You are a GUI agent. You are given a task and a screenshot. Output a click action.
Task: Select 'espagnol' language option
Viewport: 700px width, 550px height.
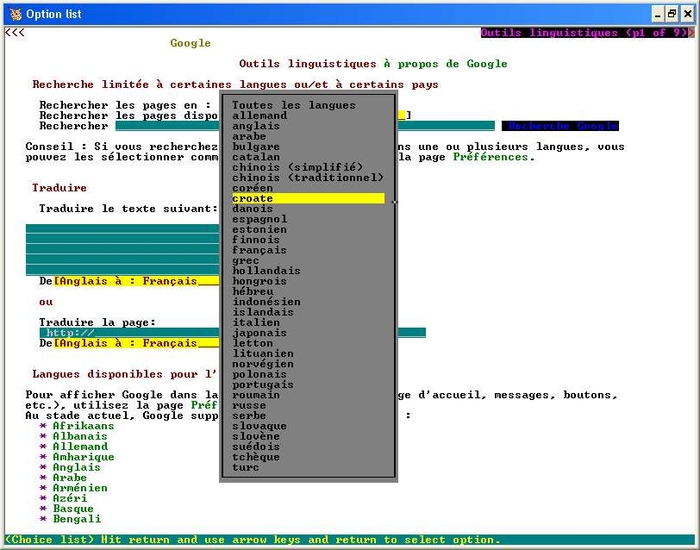click(259, 219)
